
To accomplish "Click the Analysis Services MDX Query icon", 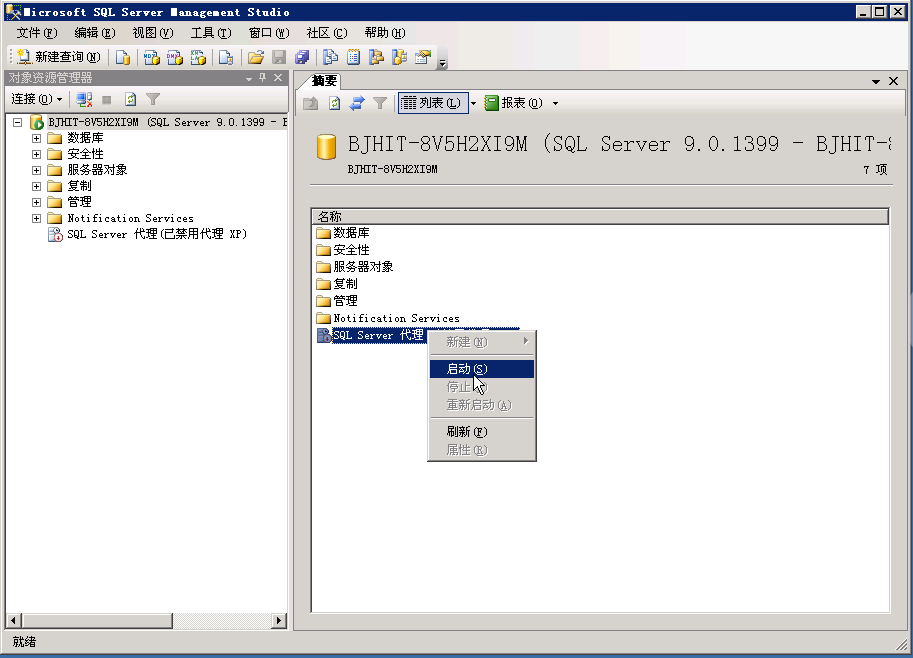I will [151, 56].
